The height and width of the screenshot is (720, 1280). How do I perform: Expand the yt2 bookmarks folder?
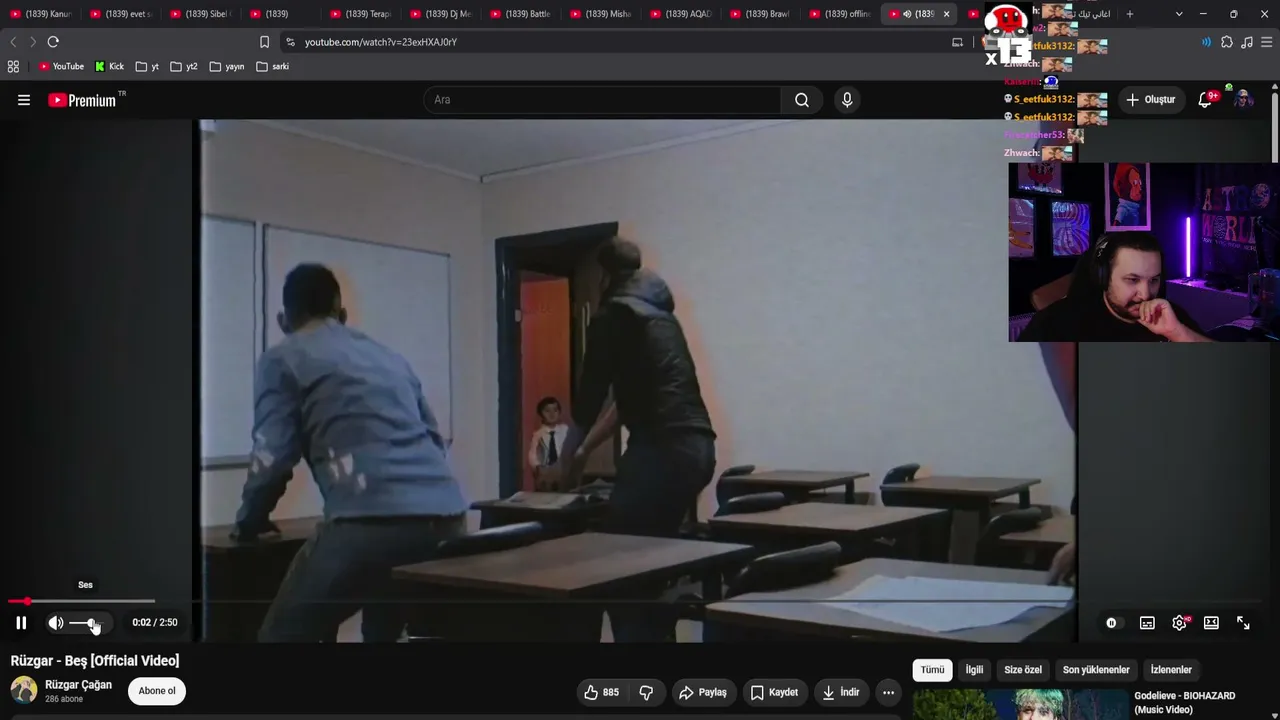[184, 67]
